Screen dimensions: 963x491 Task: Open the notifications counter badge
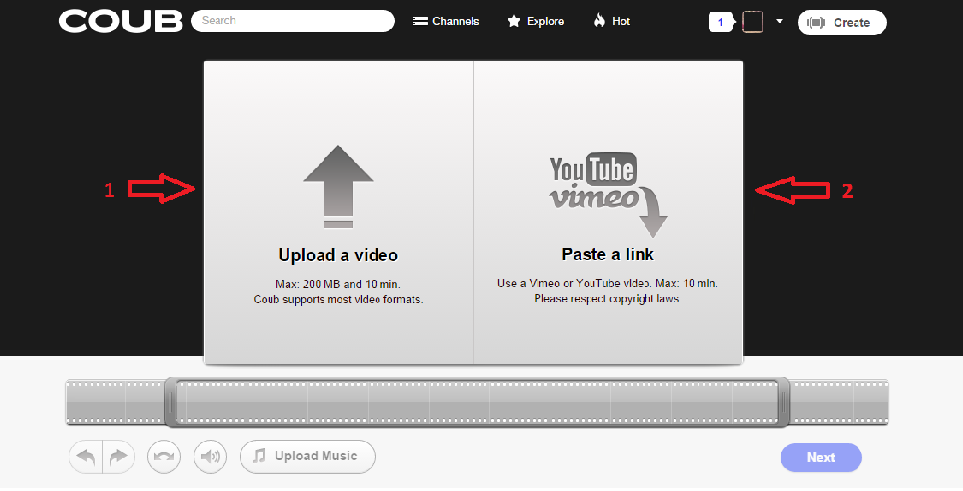(x=721, y=22)
